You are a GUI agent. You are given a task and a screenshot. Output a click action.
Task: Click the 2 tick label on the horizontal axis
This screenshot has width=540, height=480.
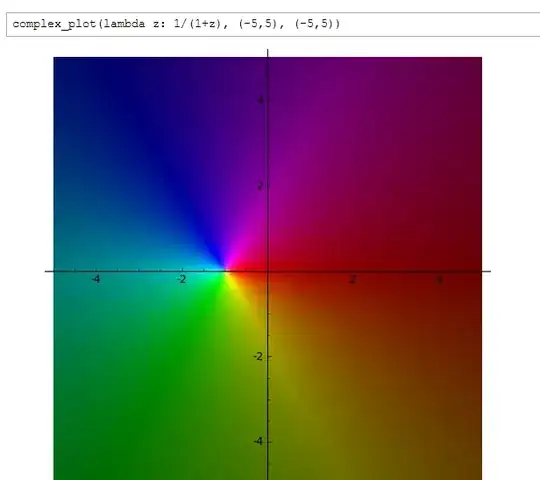click(x=353, y=279)
